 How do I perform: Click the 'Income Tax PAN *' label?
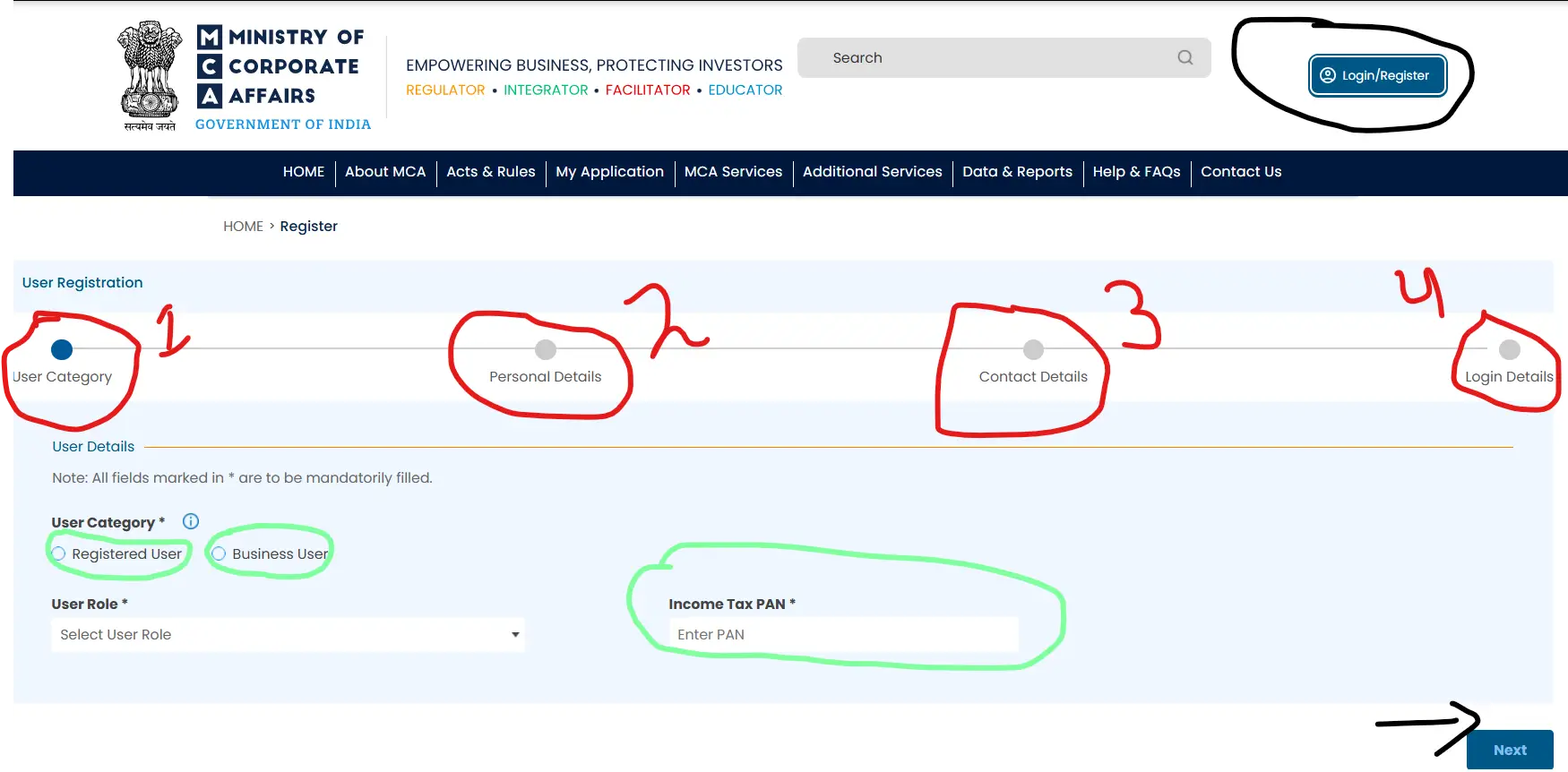tap(732, 605)
